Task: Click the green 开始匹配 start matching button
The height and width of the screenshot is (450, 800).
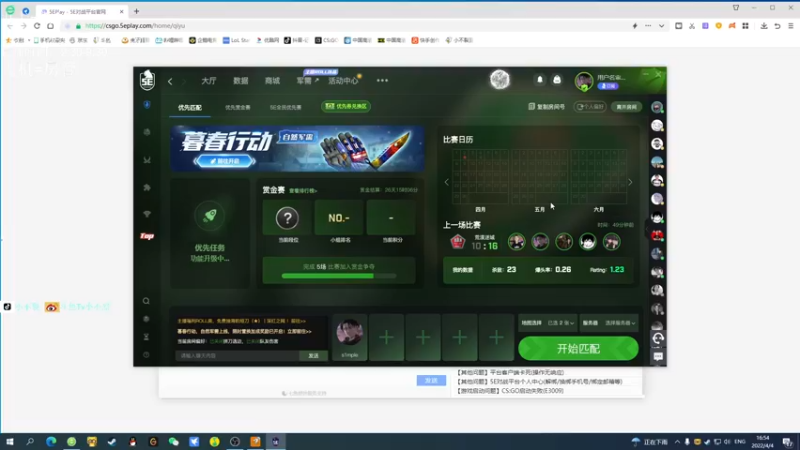Action: (578, 348)
